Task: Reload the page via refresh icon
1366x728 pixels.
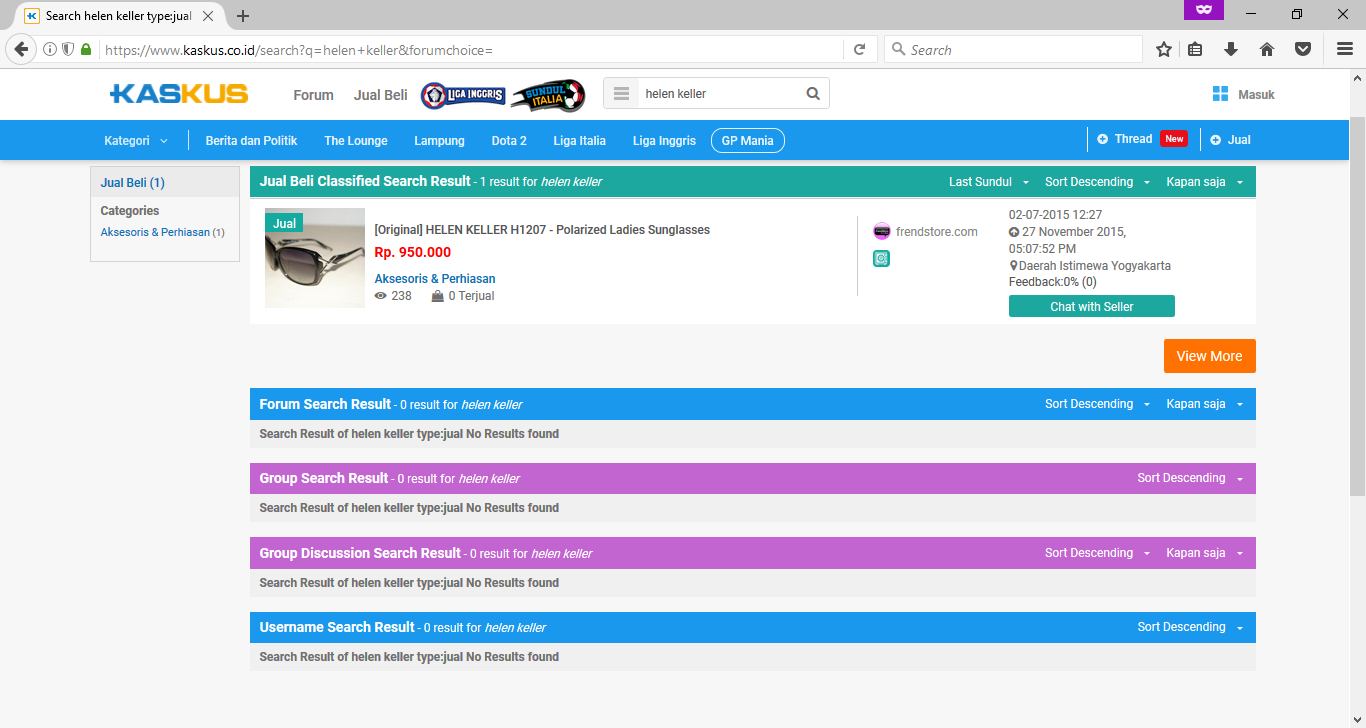Action: (859, 49)
